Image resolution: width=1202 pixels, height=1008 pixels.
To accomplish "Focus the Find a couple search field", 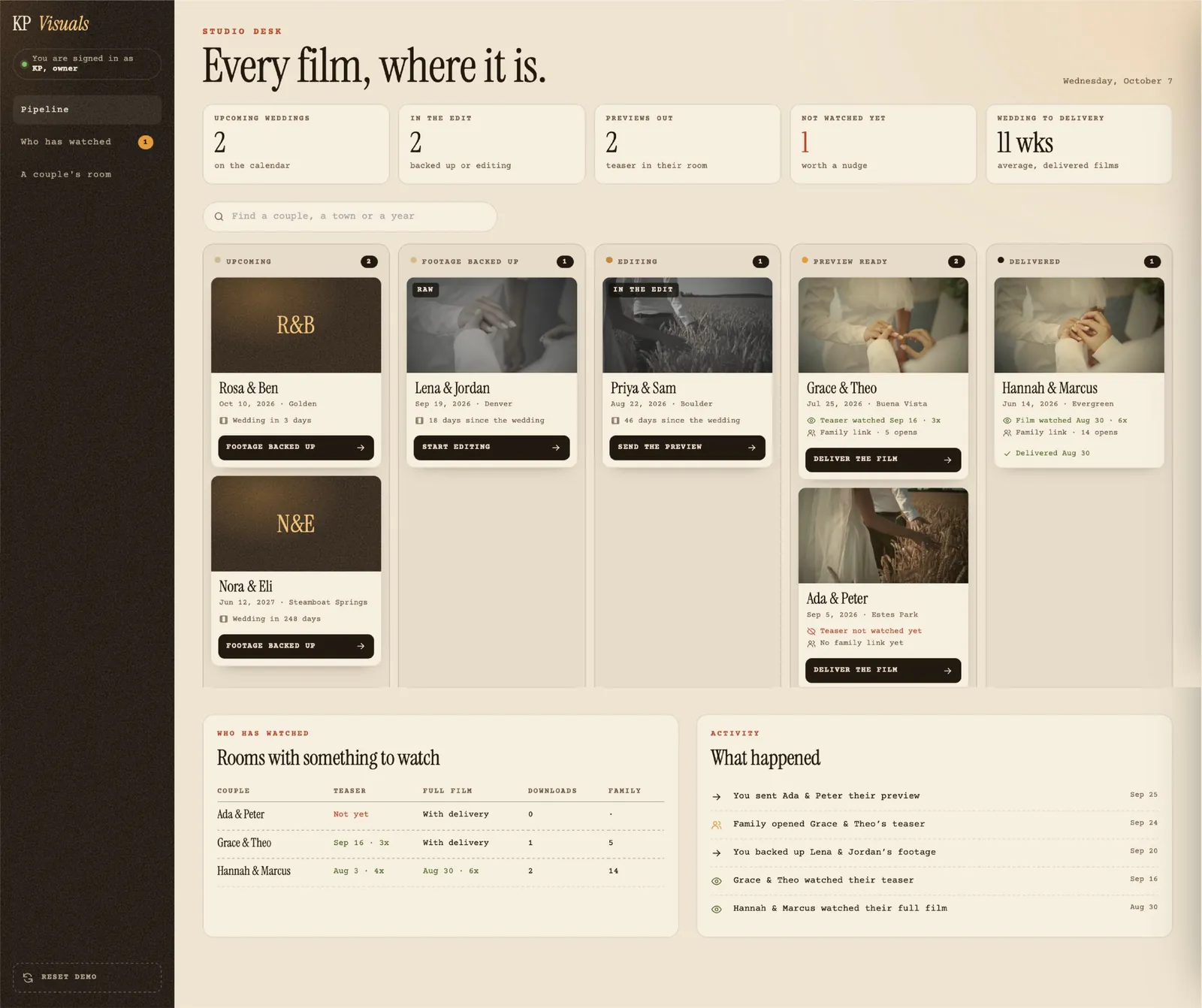I will 350,216.
